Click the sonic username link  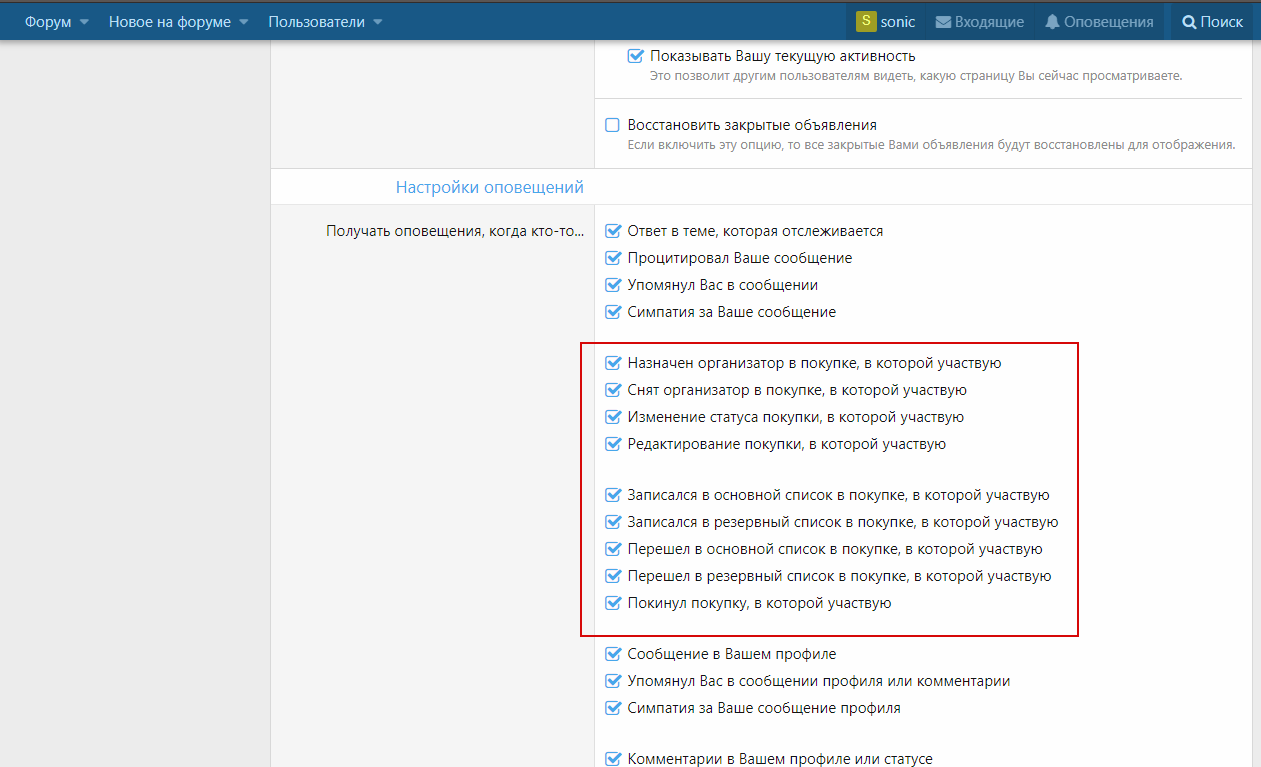click(x=897, y=22)
